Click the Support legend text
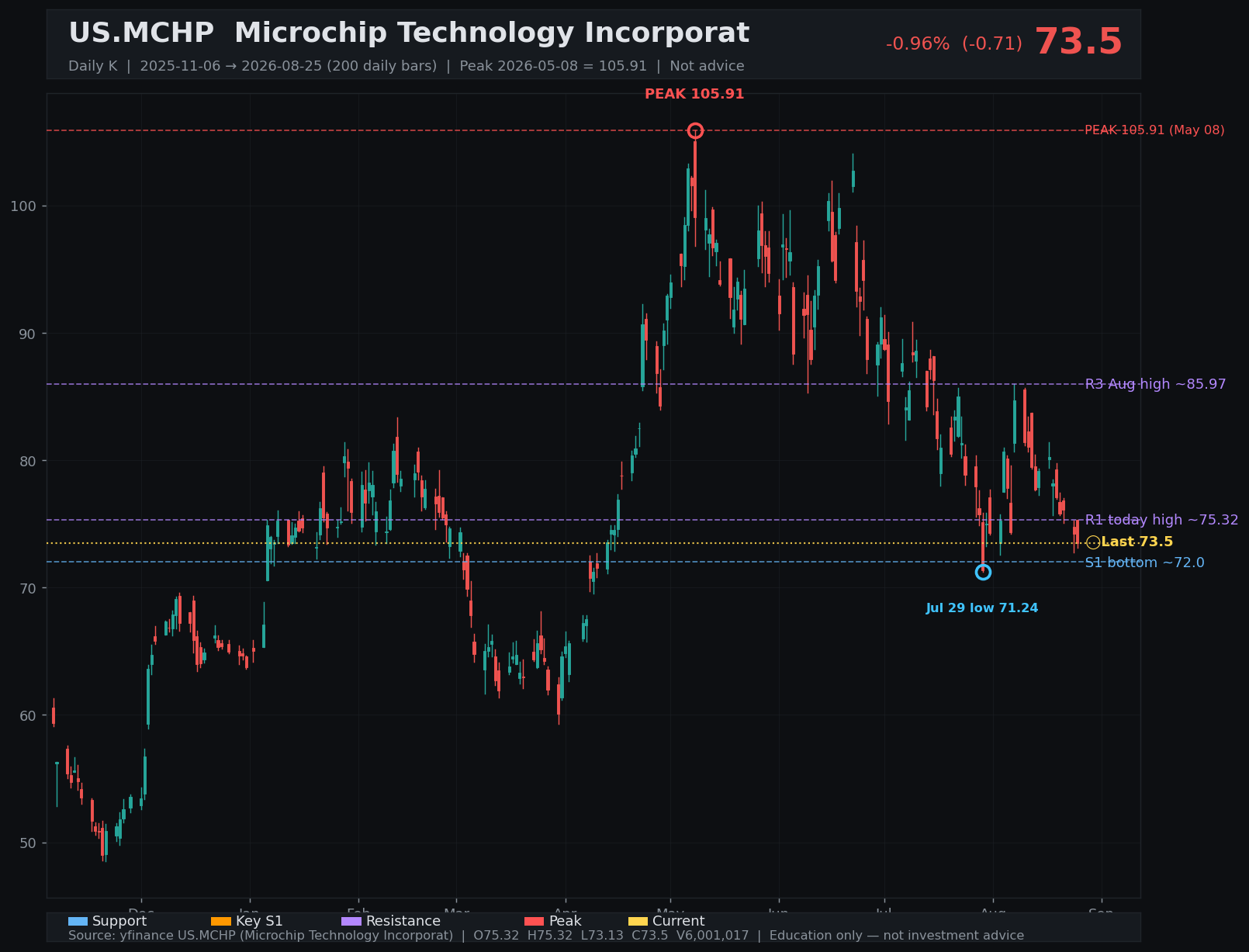Viewport: 1249px width, 952px height. 119,921
